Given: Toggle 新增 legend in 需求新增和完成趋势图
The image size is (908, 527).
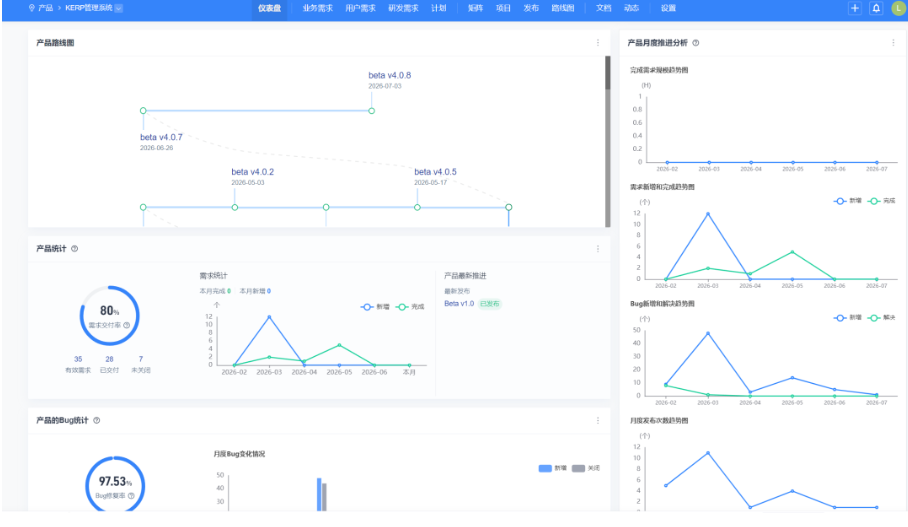Looking at the screenshot, I should (848, 201).
